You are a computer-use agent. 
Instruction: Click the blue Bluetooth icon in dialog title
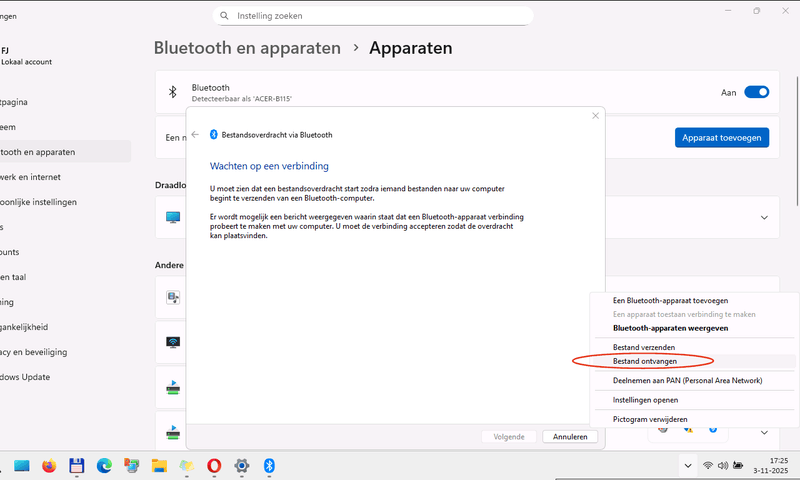click(213, 134)
